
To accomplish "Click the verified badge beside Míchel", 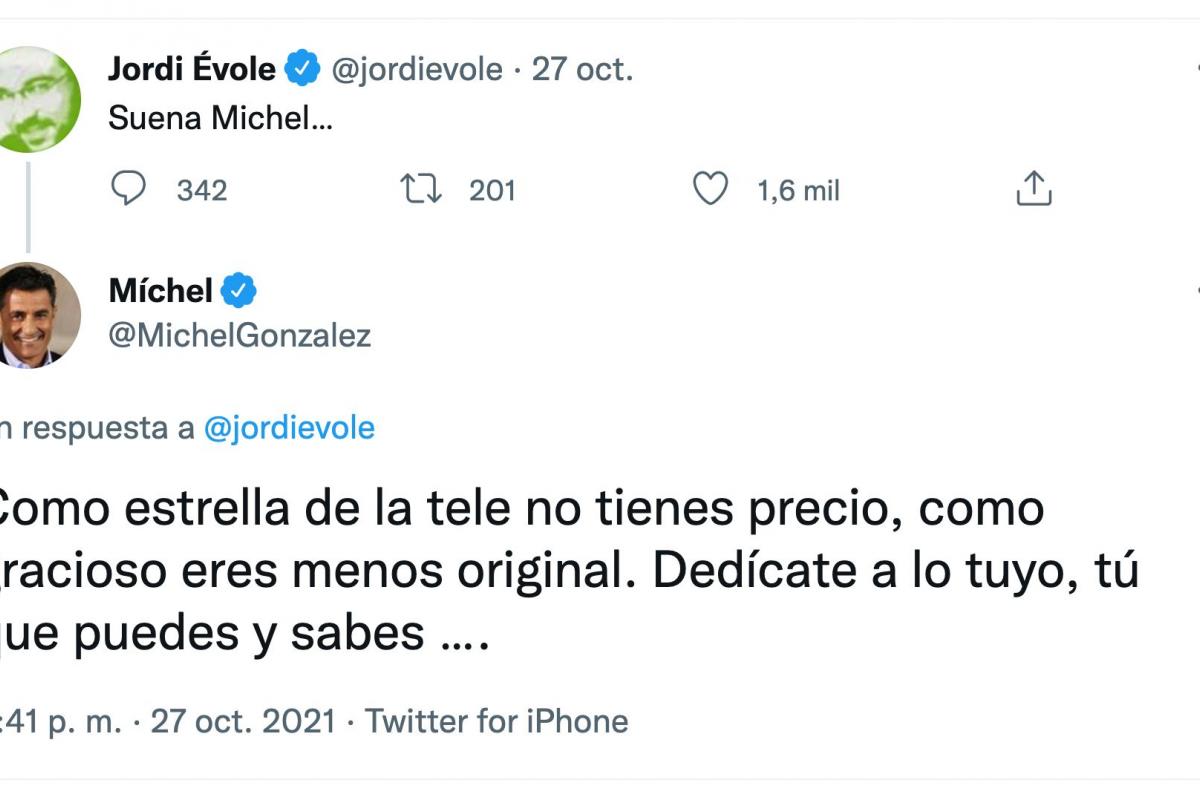I will pos(239,291).
